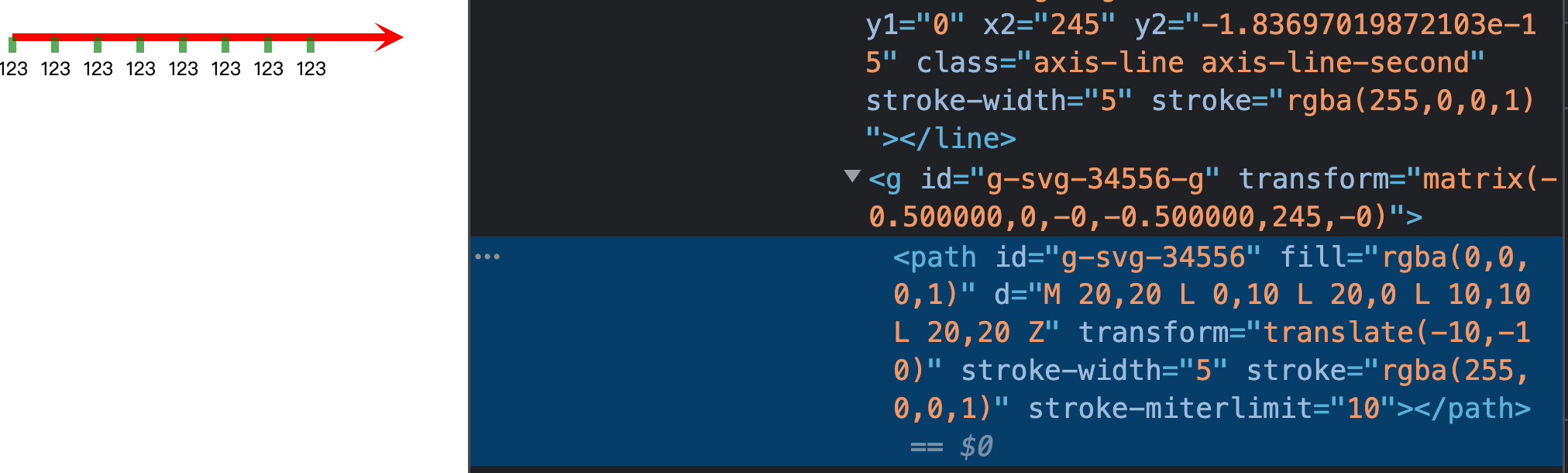Click the sixth green tick mark
Screen dimensions: 1568x473
[225, 47]
